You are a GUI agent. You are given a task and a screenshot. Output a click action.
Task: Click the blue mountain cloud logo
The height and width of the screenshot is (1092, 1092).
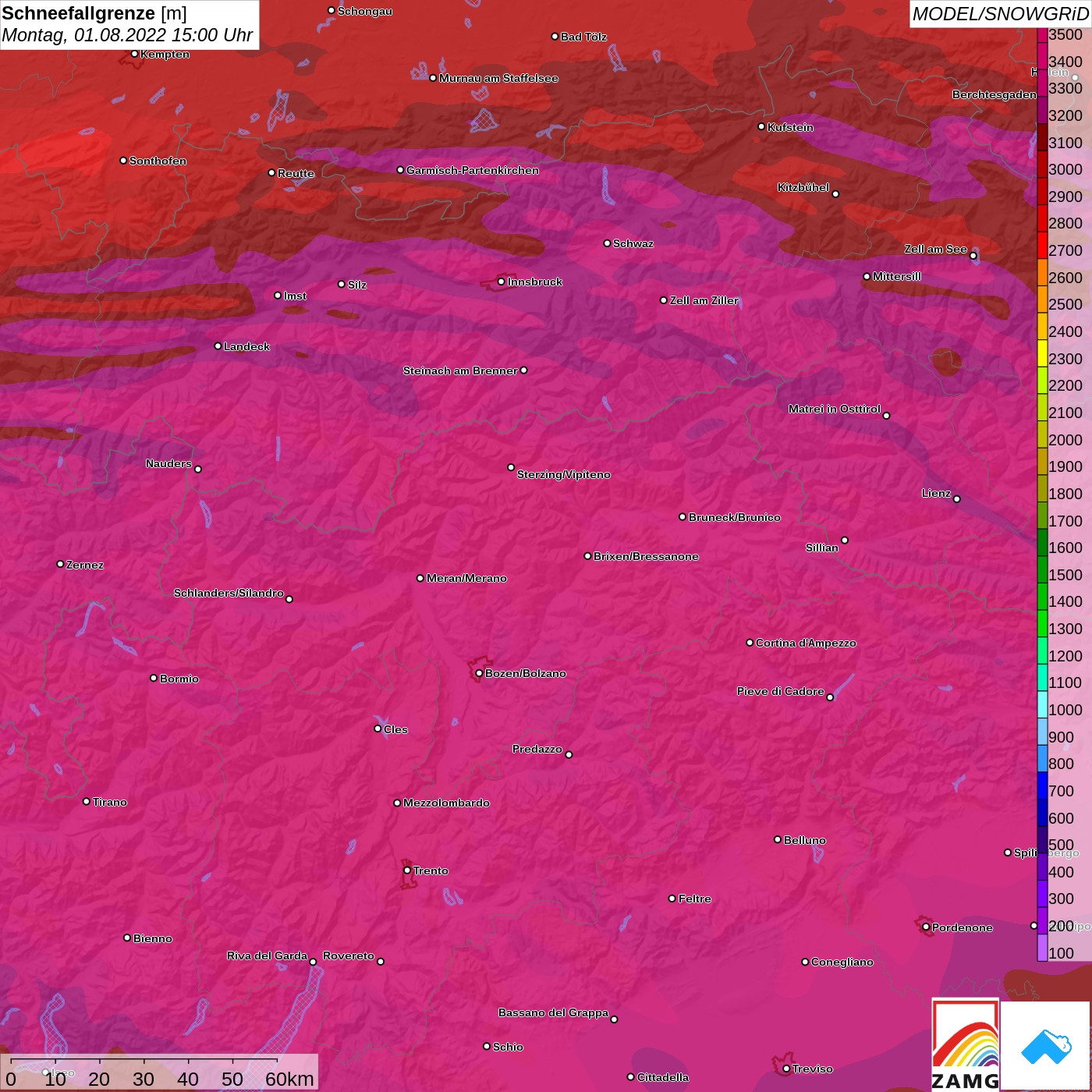coord(1046,1046)
